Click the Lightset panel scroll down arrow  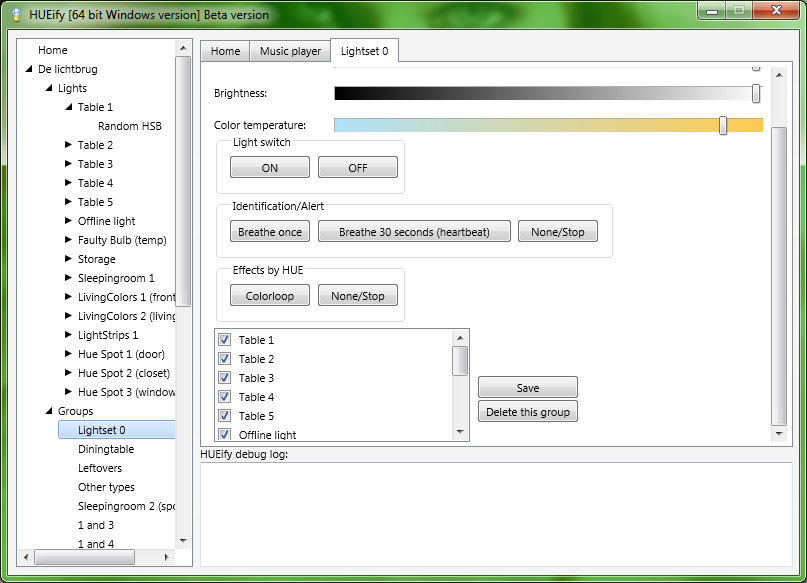point(779,434)
